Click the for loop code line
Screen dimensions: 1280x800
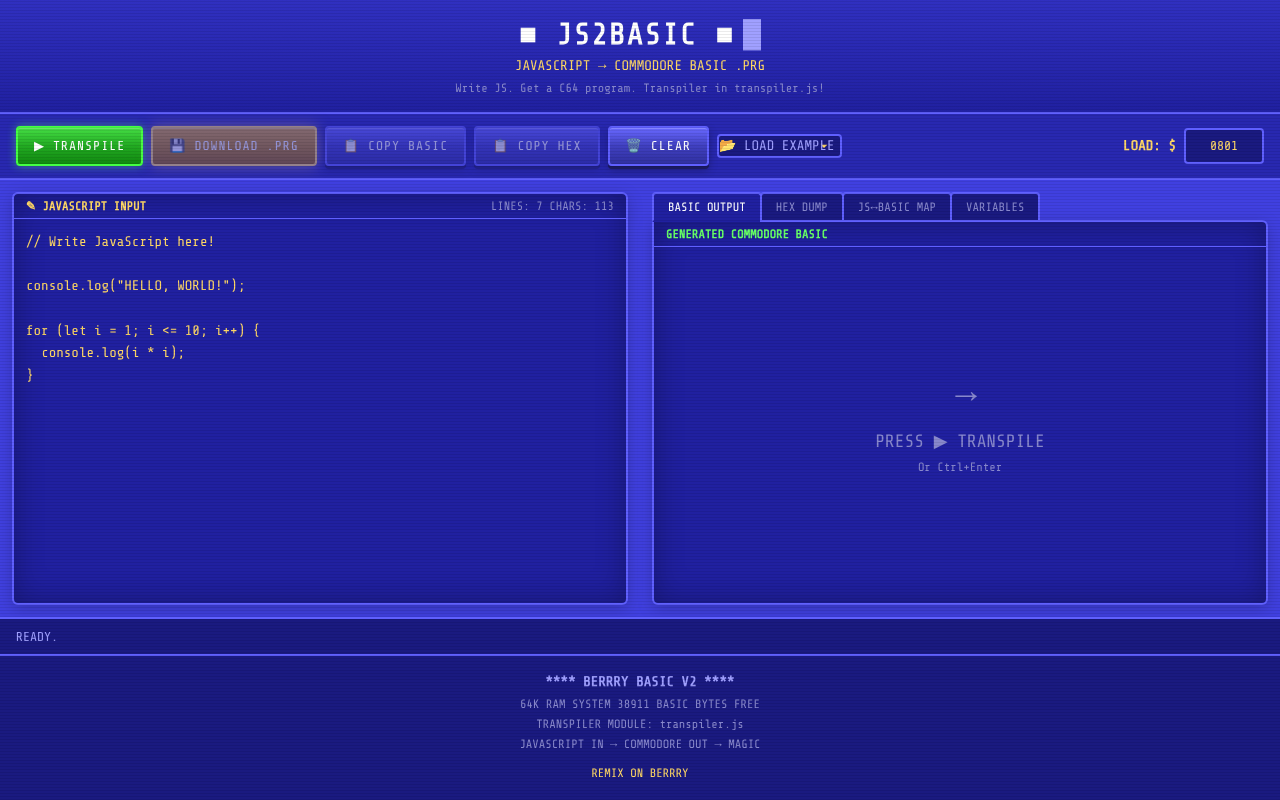[x=143, y=330]
